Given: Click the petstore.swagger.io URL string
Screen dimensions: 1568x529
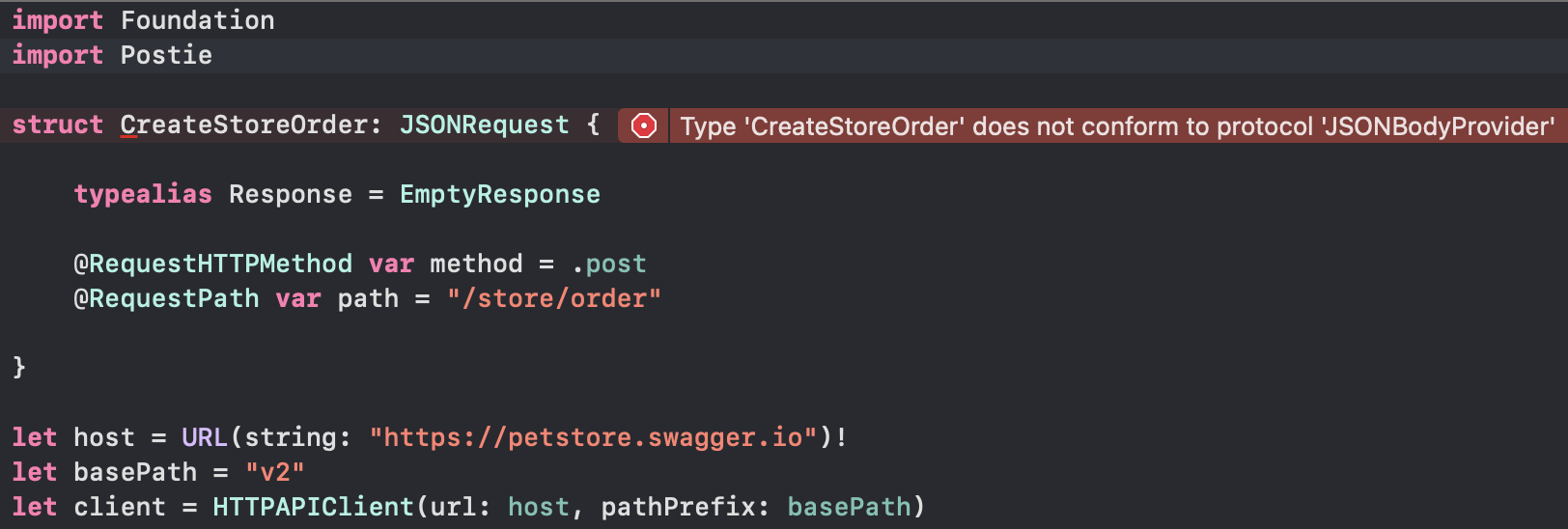Looking at the screenshot, I should click(x=593, y=437).
